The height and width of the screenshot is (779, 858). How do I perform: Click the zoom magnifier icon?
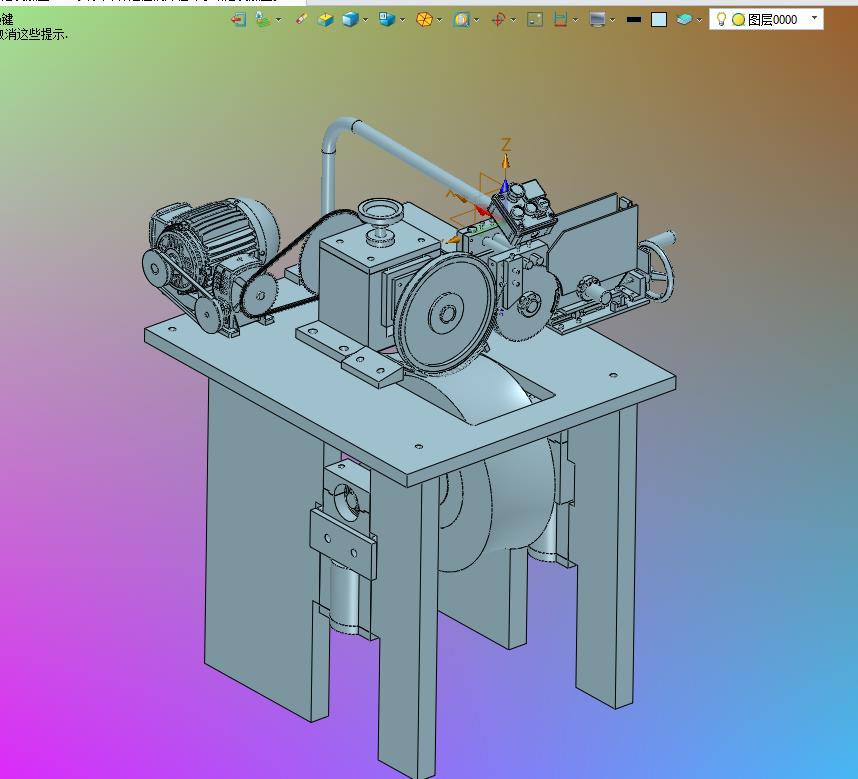coord(461,20)
